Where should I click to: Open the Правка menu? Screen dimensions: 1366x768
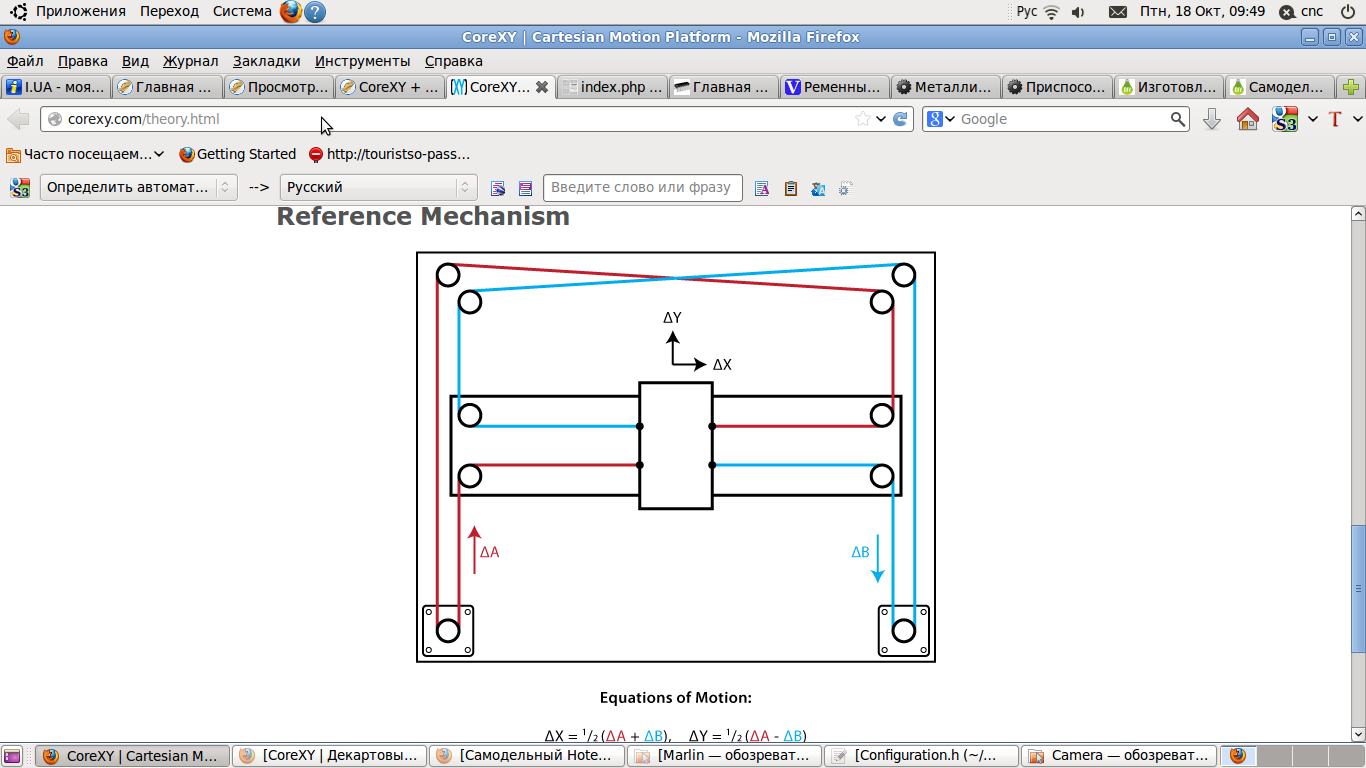[83, 61]
